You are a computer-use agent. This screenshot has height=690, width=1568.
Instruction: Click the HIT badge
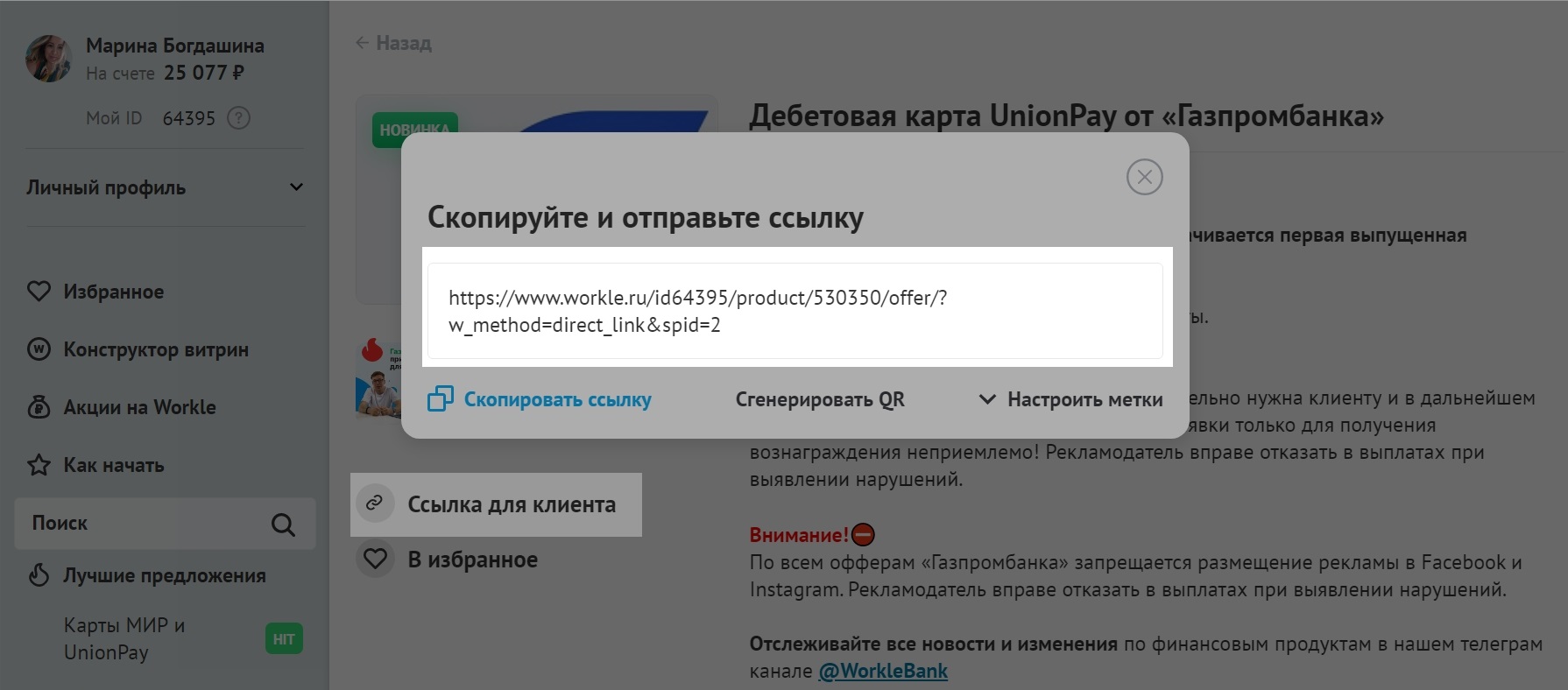click(x=284, y=639)
